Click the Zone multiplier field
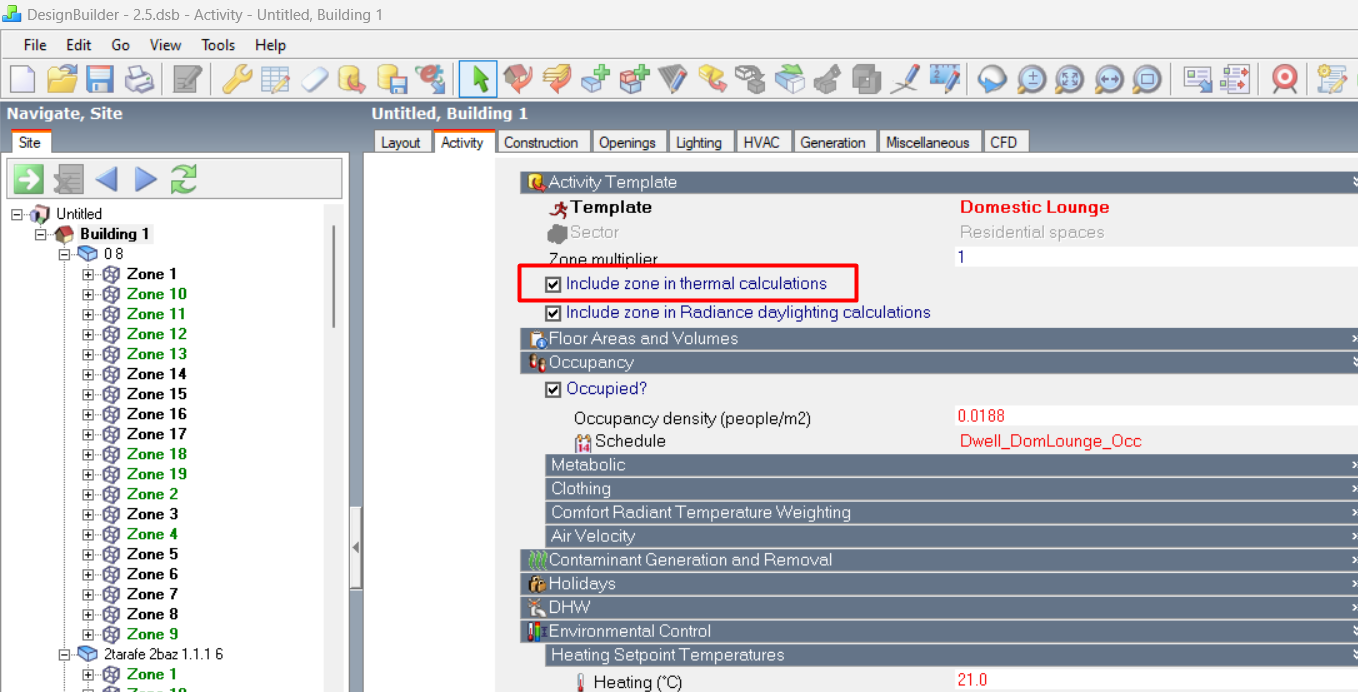 click(1156, 257)
